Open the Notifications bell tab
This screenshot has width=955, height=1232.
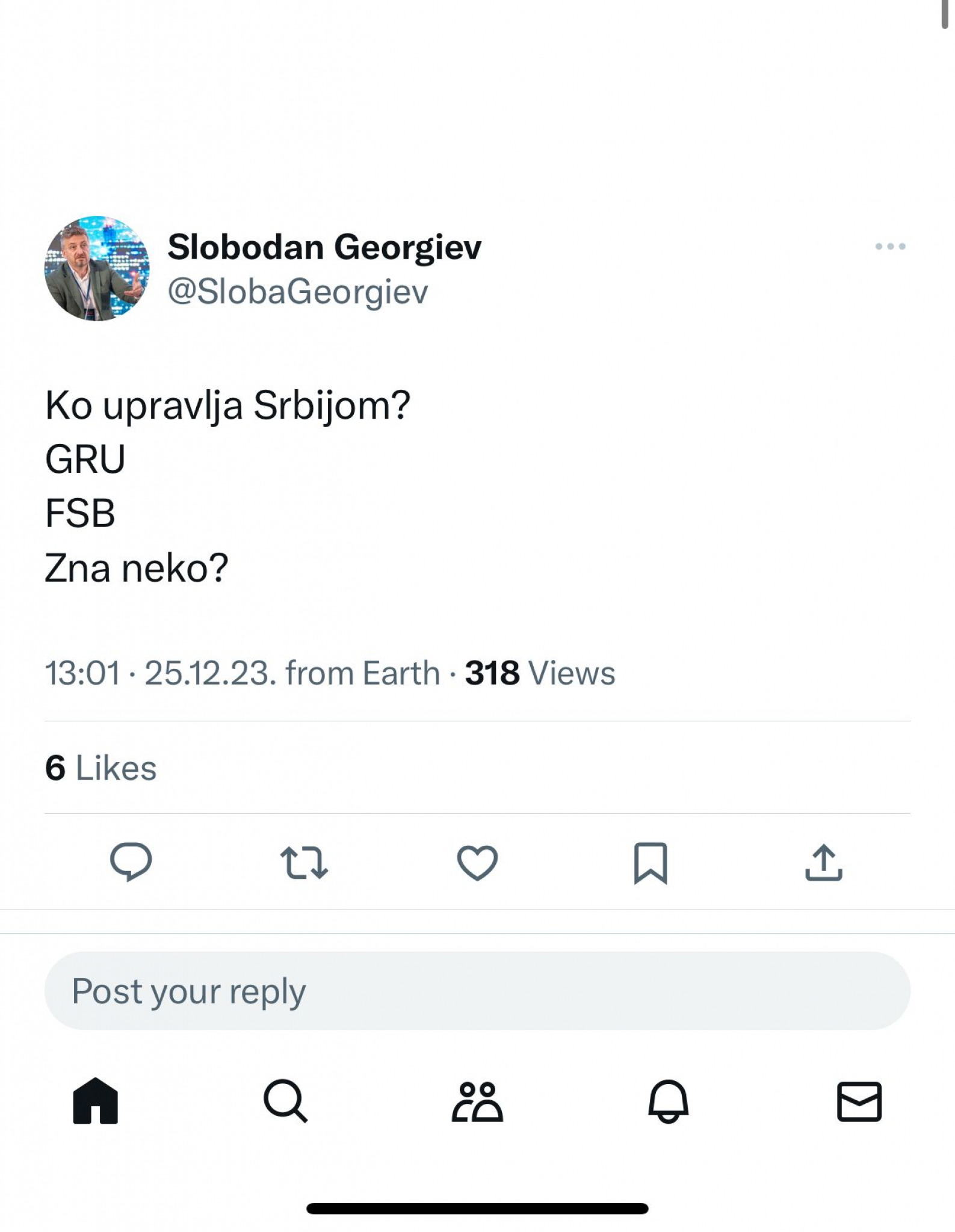[x=668, y=1101]
